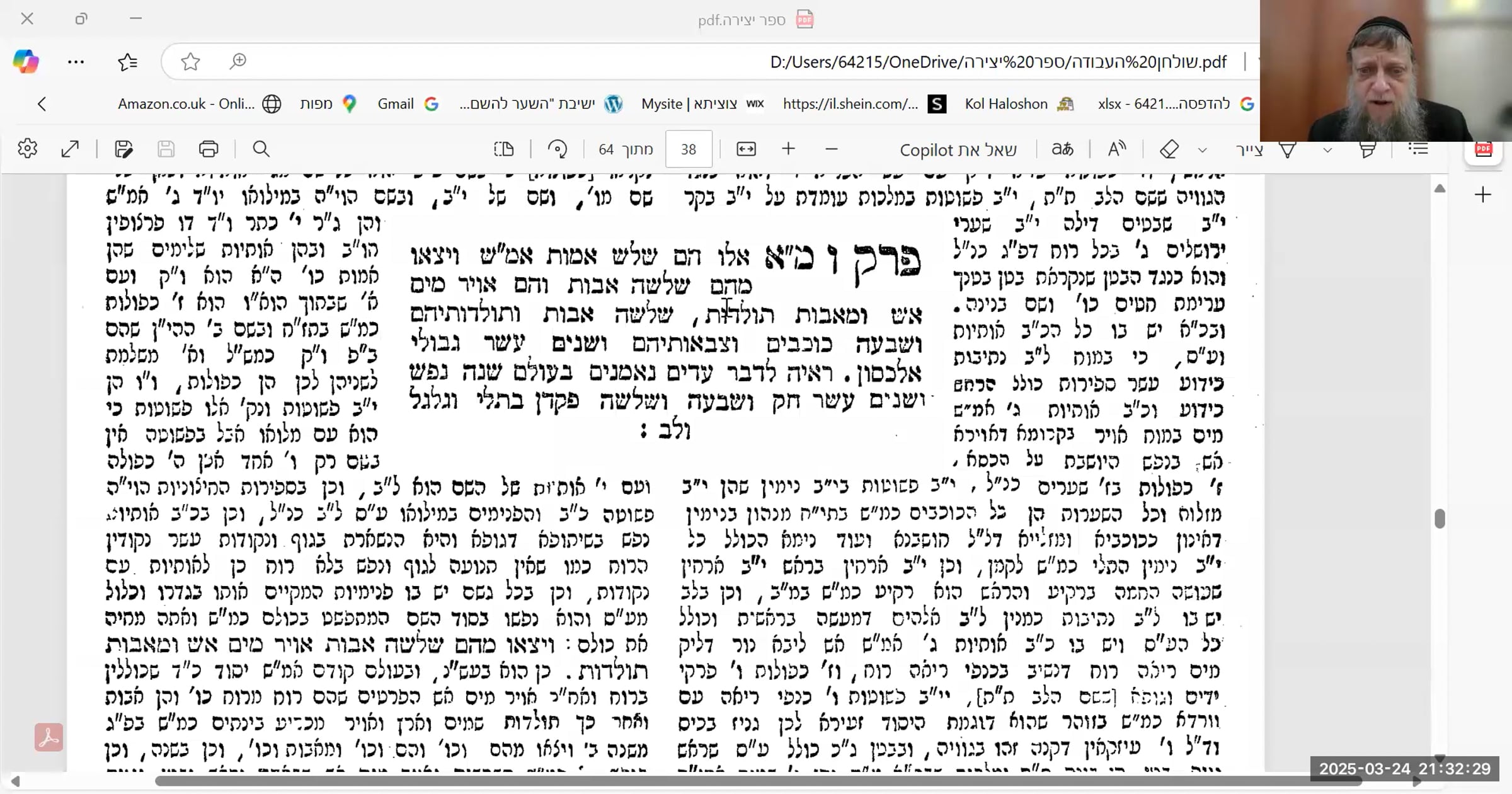
Task: Open the Mysite | צוציתא bookmark
Action: click(702, 104)
